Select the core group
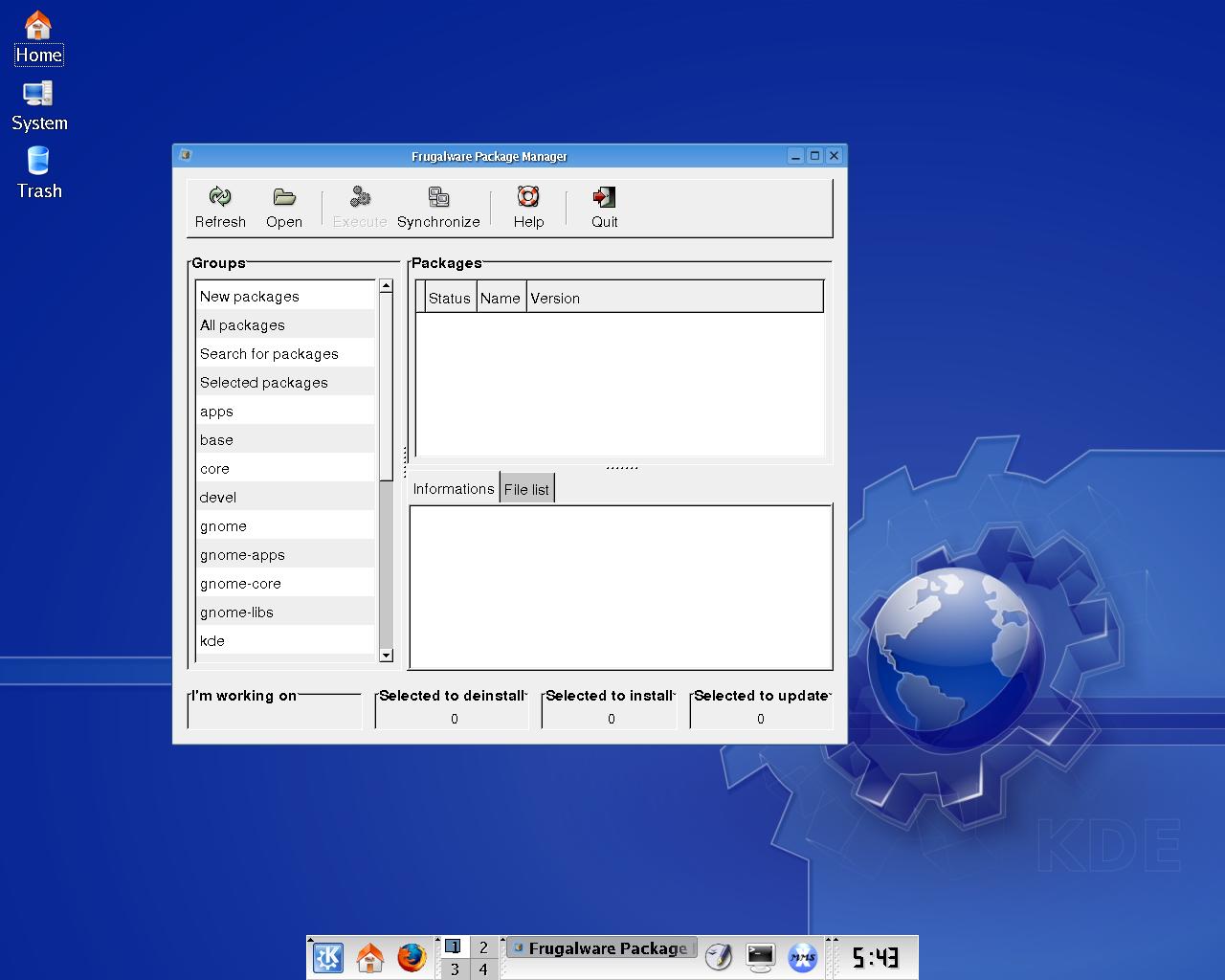The height and width of the screenshot is (980, 1225). click(285, 469)
